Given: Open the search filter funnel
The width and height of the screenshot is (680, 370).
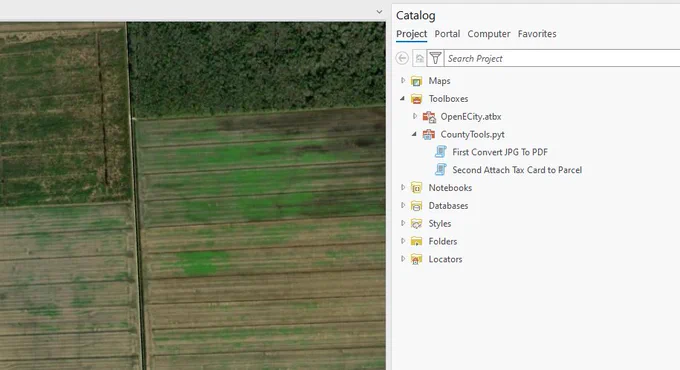Looking at the screenshot, I should pyautogui.click(x=435, y=58).
